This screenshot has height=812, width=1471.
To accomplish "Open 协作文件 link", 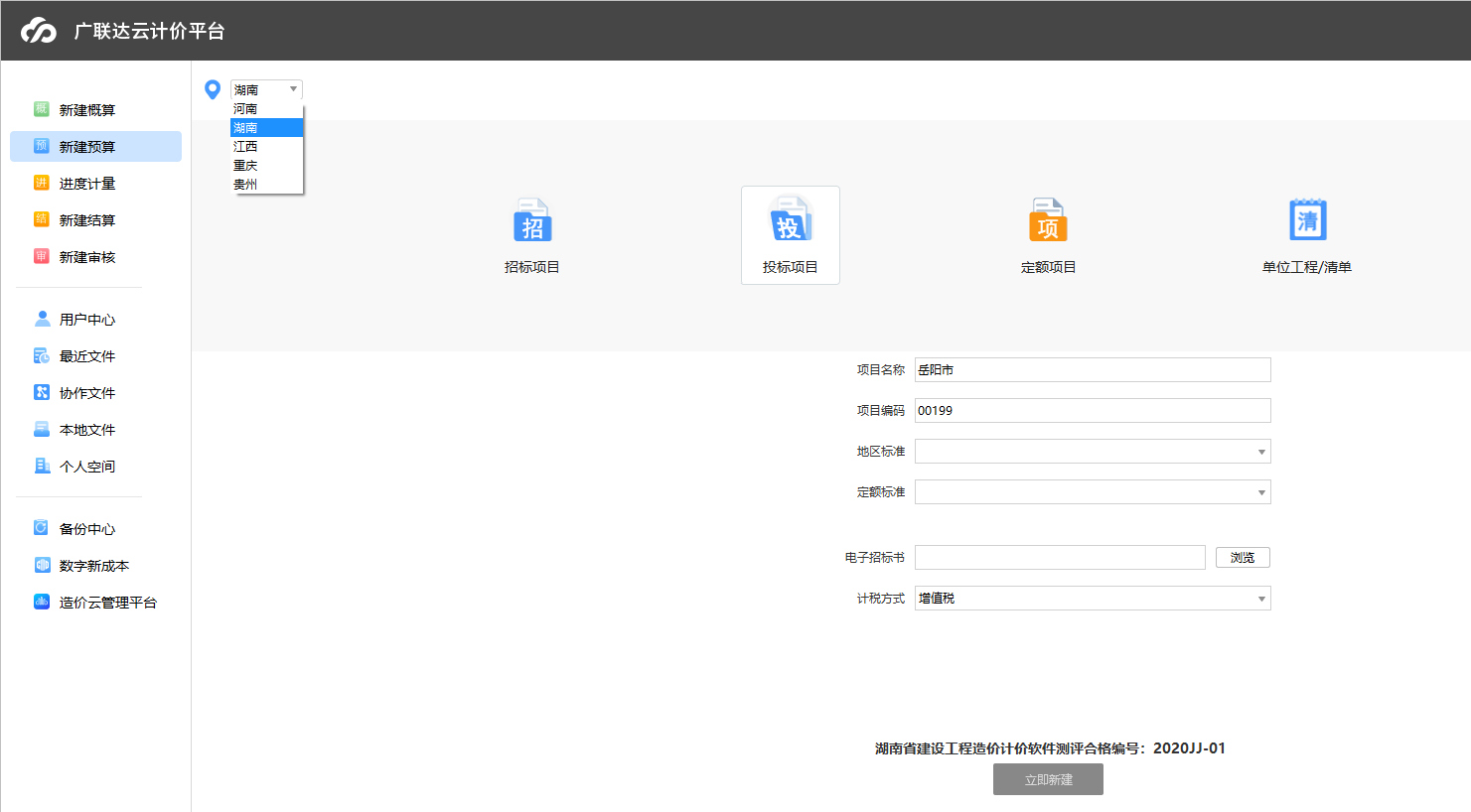I will point(87,393).
